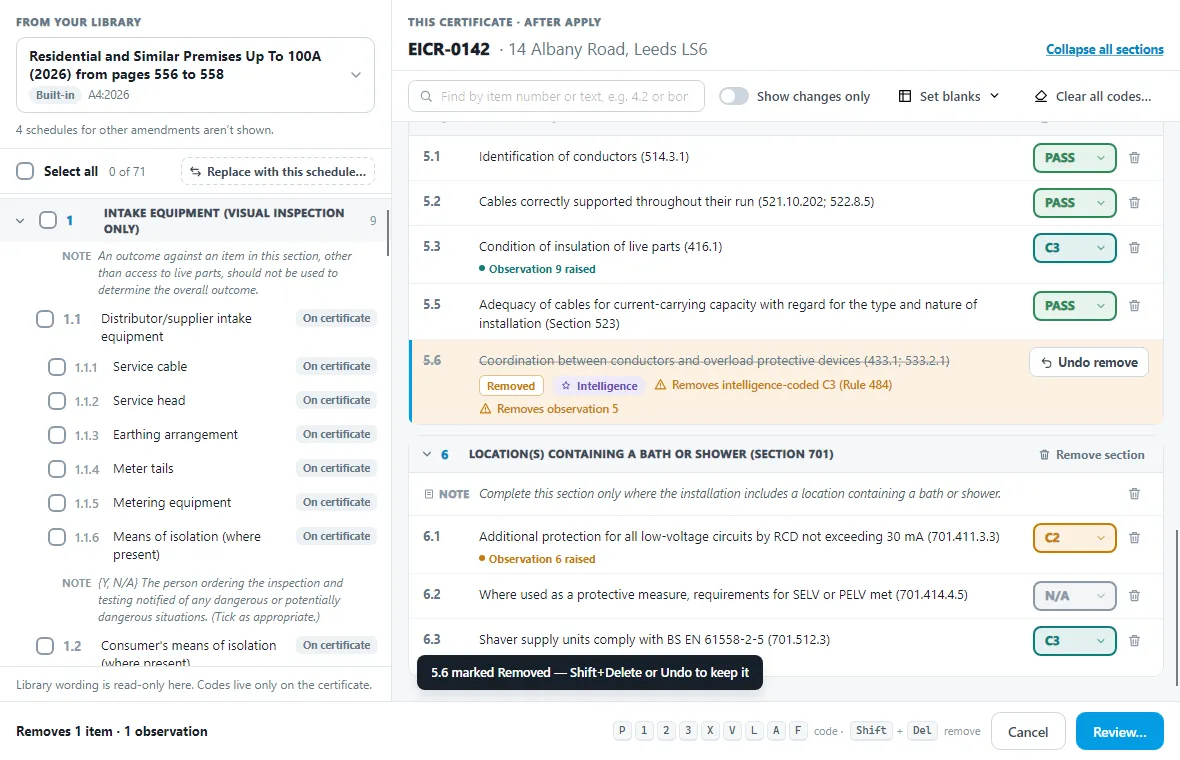Click the P shortcut key for pass code
Image resolution: width=1180 pixels, height=760 pixels.
[x=622, y=731]
